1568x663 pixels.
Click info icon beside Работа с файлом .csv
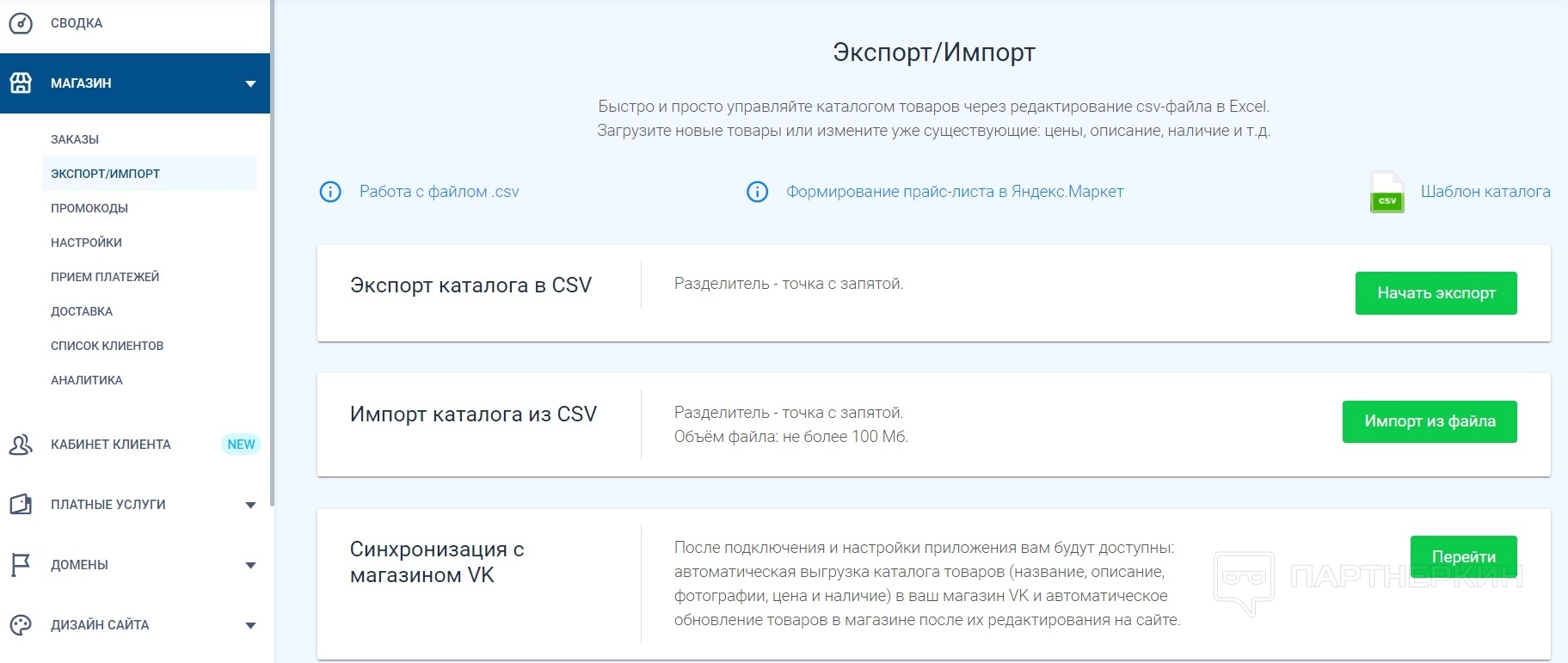(x=330, y=192)
